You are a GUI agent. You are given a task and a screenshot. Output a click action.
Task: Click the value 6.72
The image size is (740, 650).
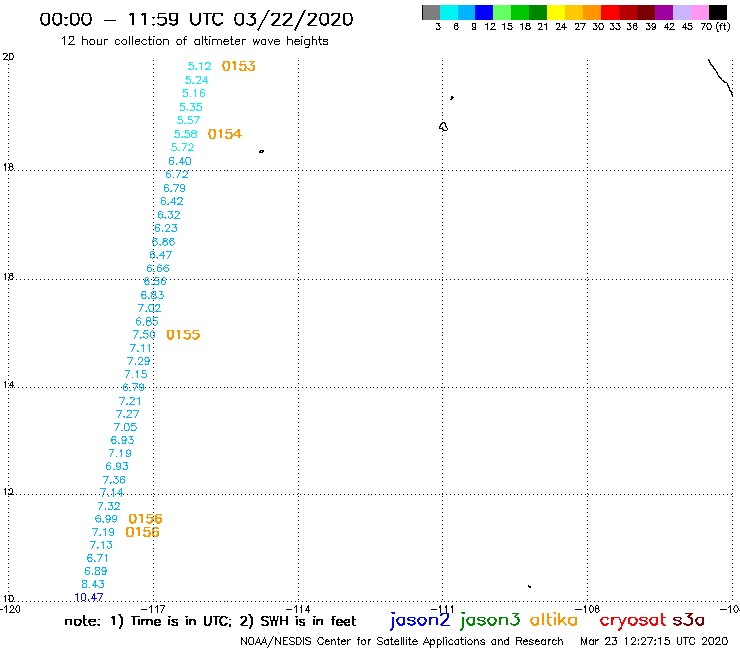(177, 174)
